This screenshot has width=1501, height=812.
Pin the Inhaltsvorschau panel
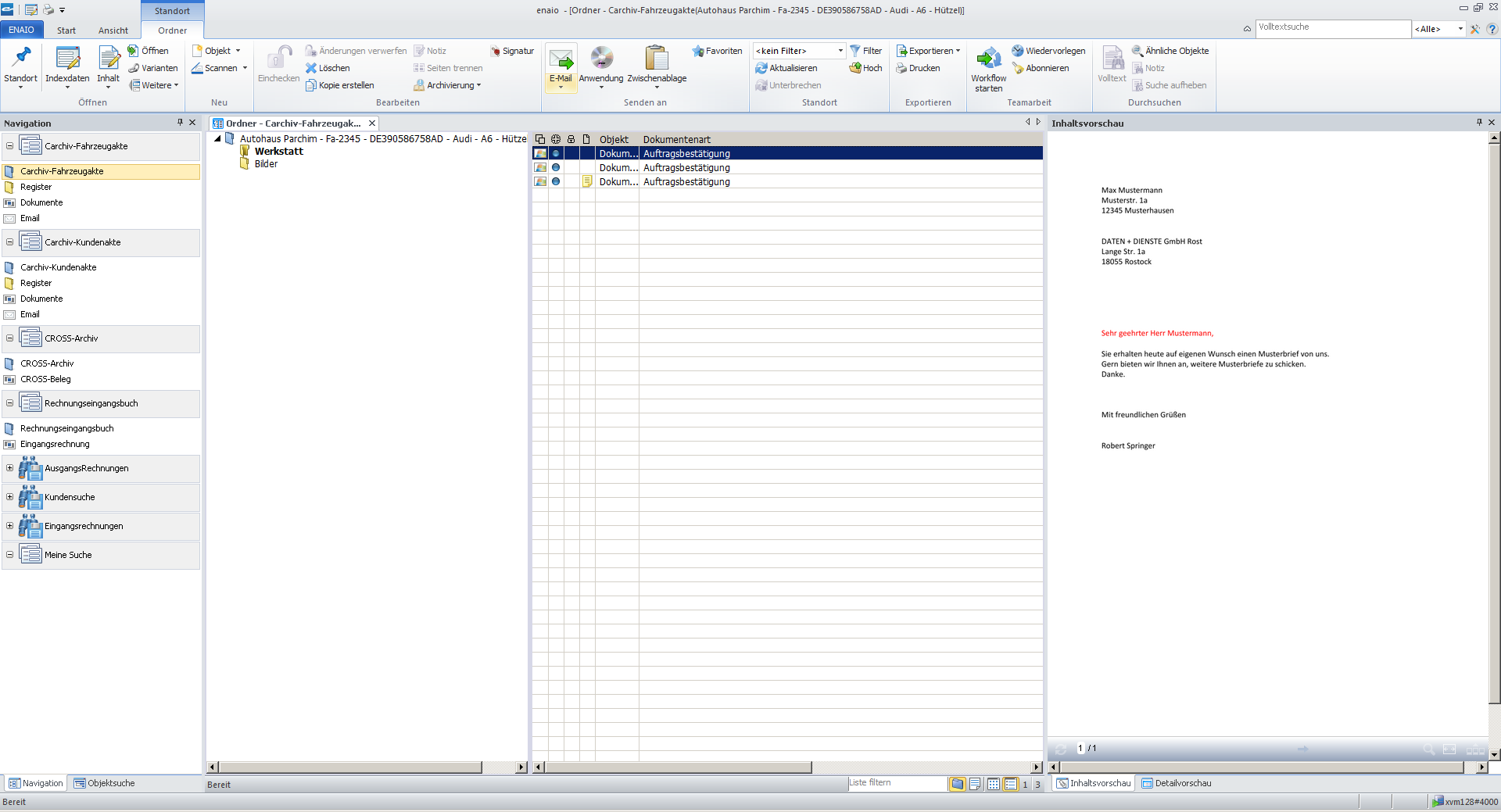point(1479,123)
